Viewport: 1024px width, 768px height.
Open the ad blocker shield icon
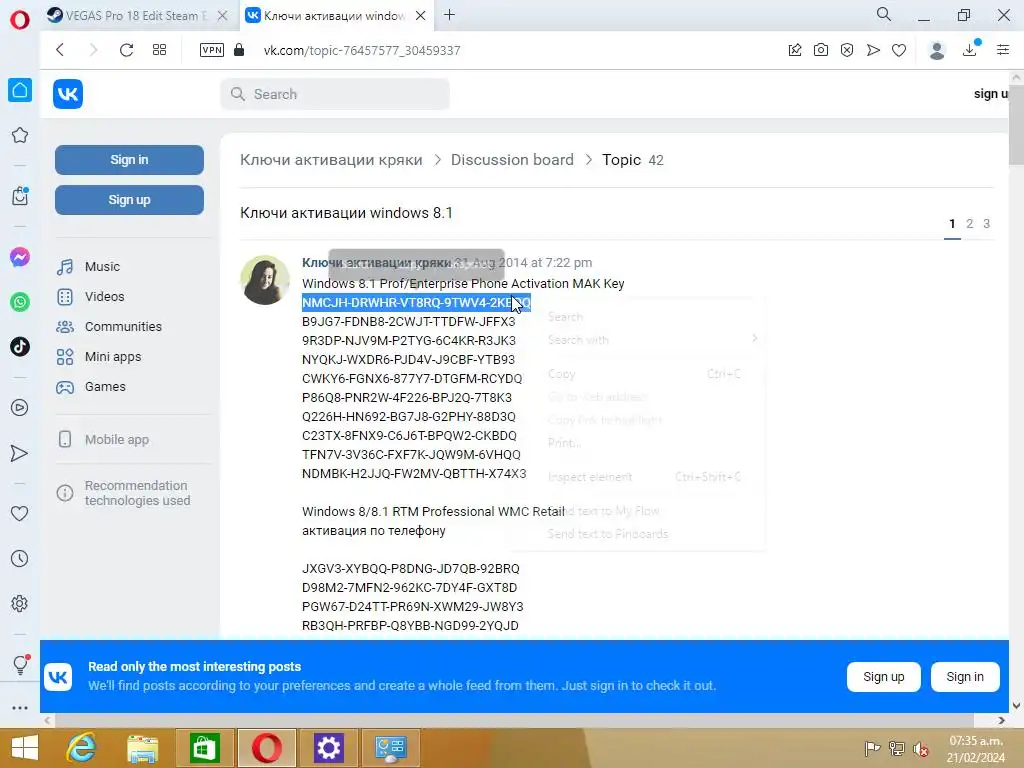click(x=847, y=50)
